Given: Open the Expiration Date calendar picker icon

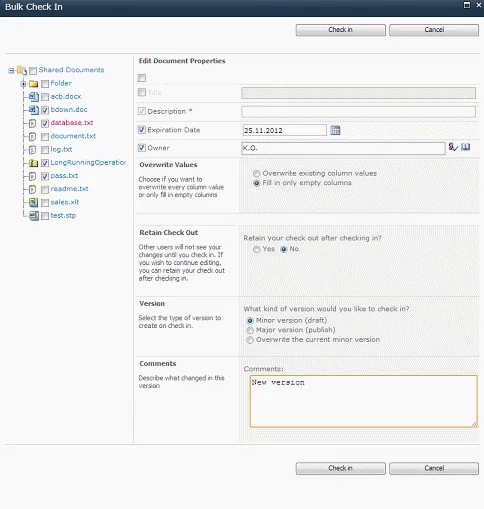Looking at the screenshot, I should (335, 130).
